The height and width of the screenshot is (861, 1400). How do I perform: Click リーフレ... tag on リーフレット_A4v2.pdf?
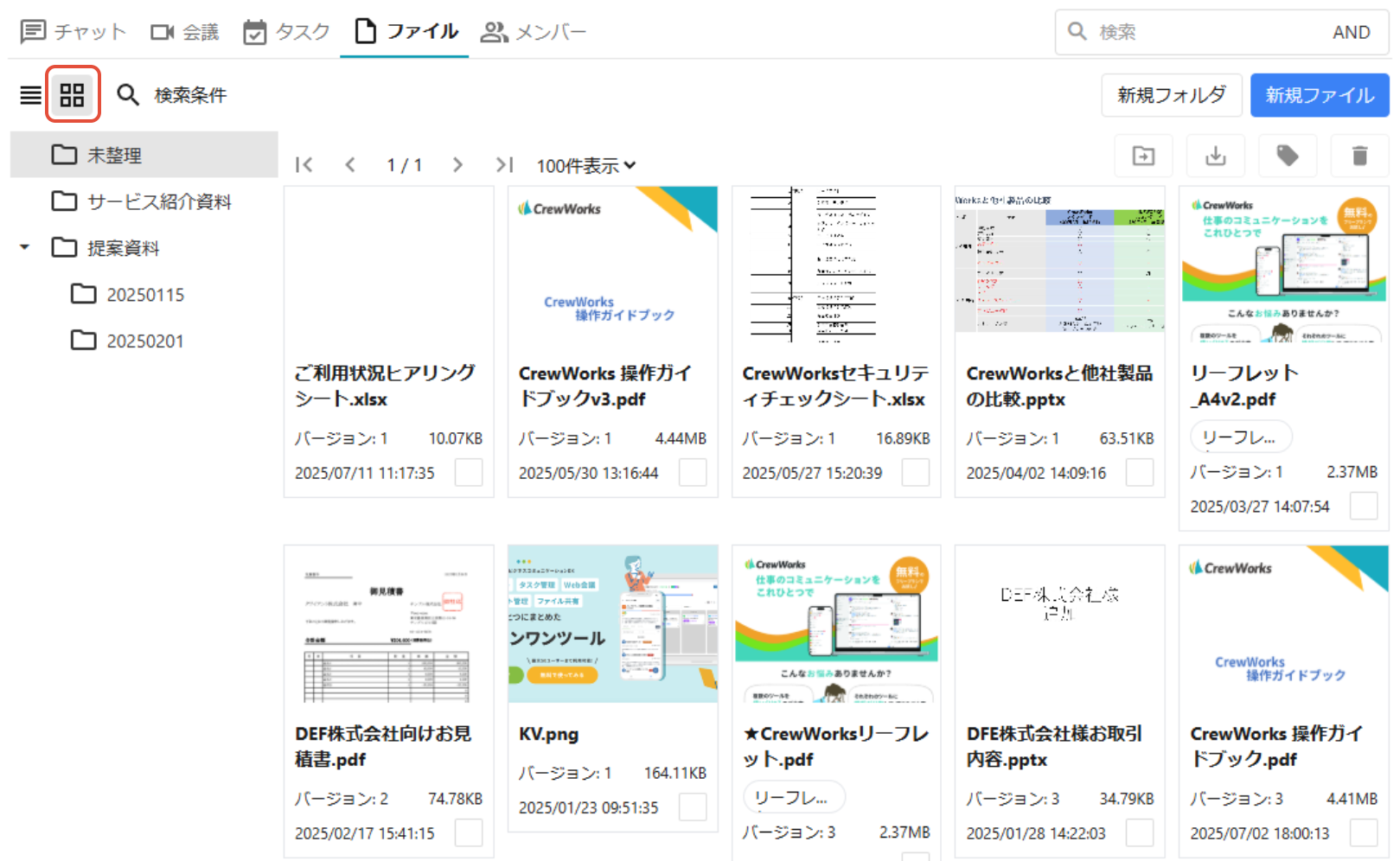point(1241,437)
